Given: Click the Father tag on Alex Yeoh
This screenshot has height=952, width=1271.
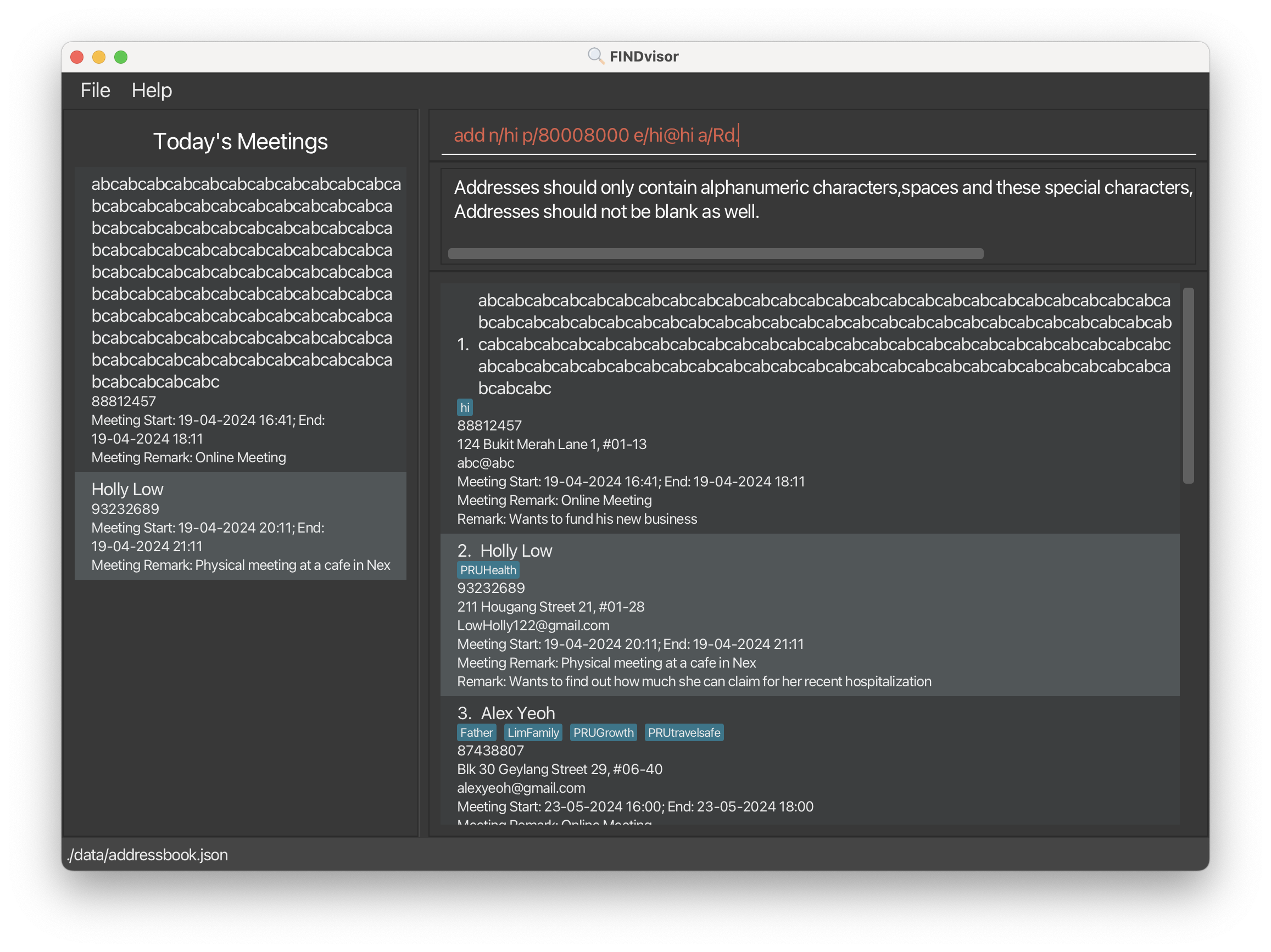Looking at the screenshot, I should [476, 732].
